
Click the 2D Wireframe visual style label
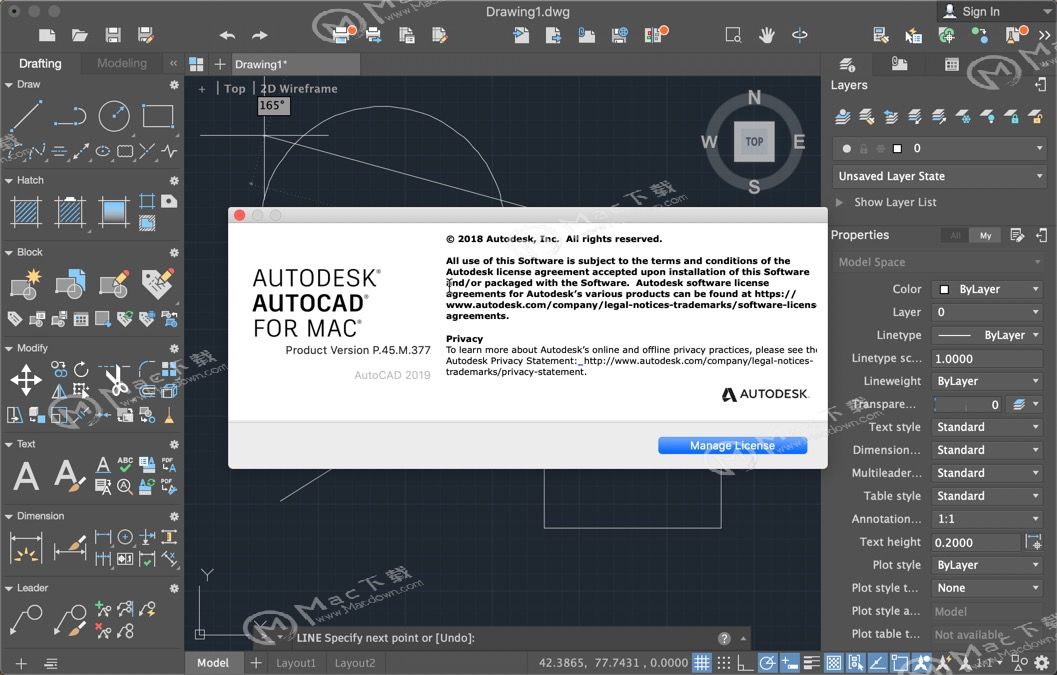(299, 88)
